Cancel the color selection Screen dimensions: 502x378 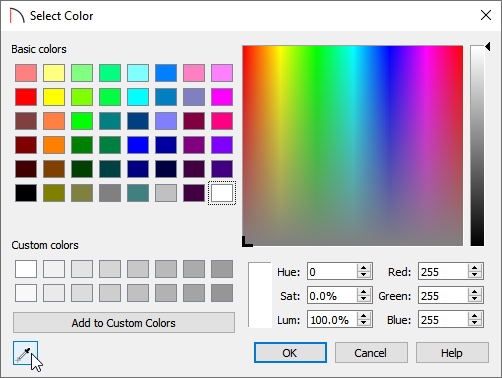click(x=371, y=353)
